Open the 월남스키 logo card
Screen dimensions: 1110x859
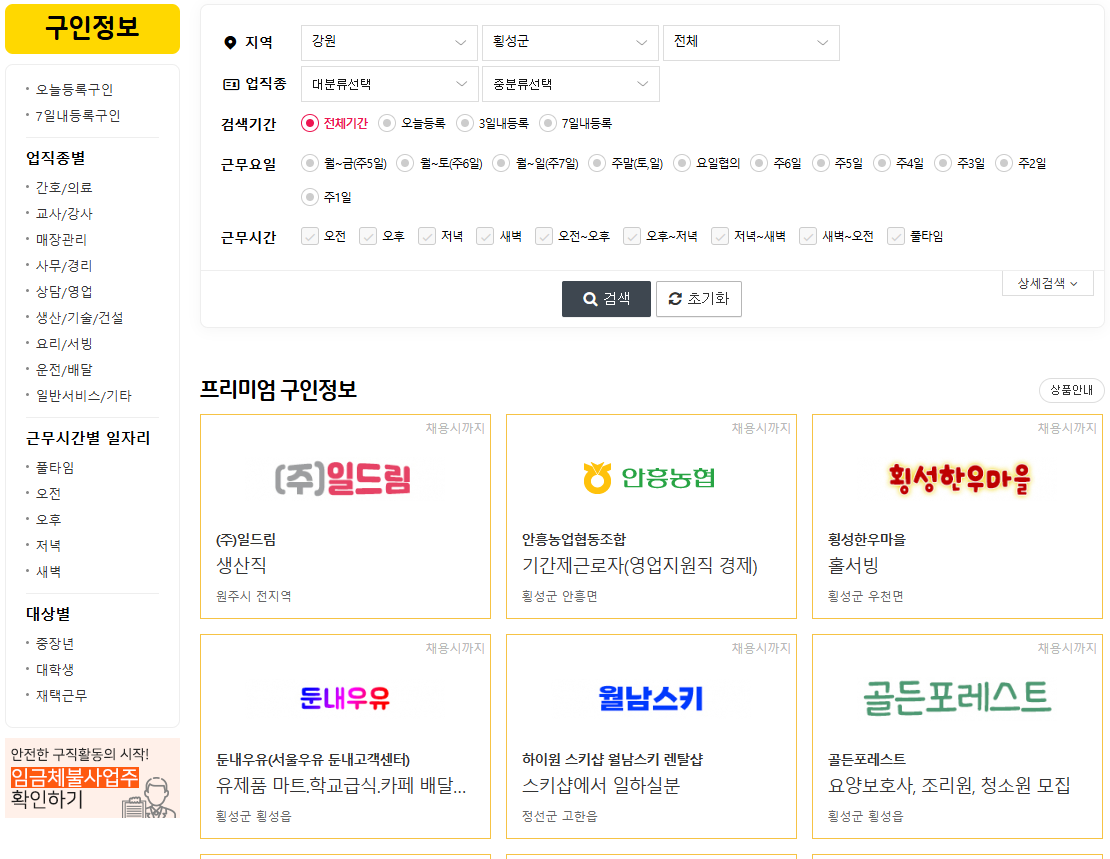(x=651, y=698)
